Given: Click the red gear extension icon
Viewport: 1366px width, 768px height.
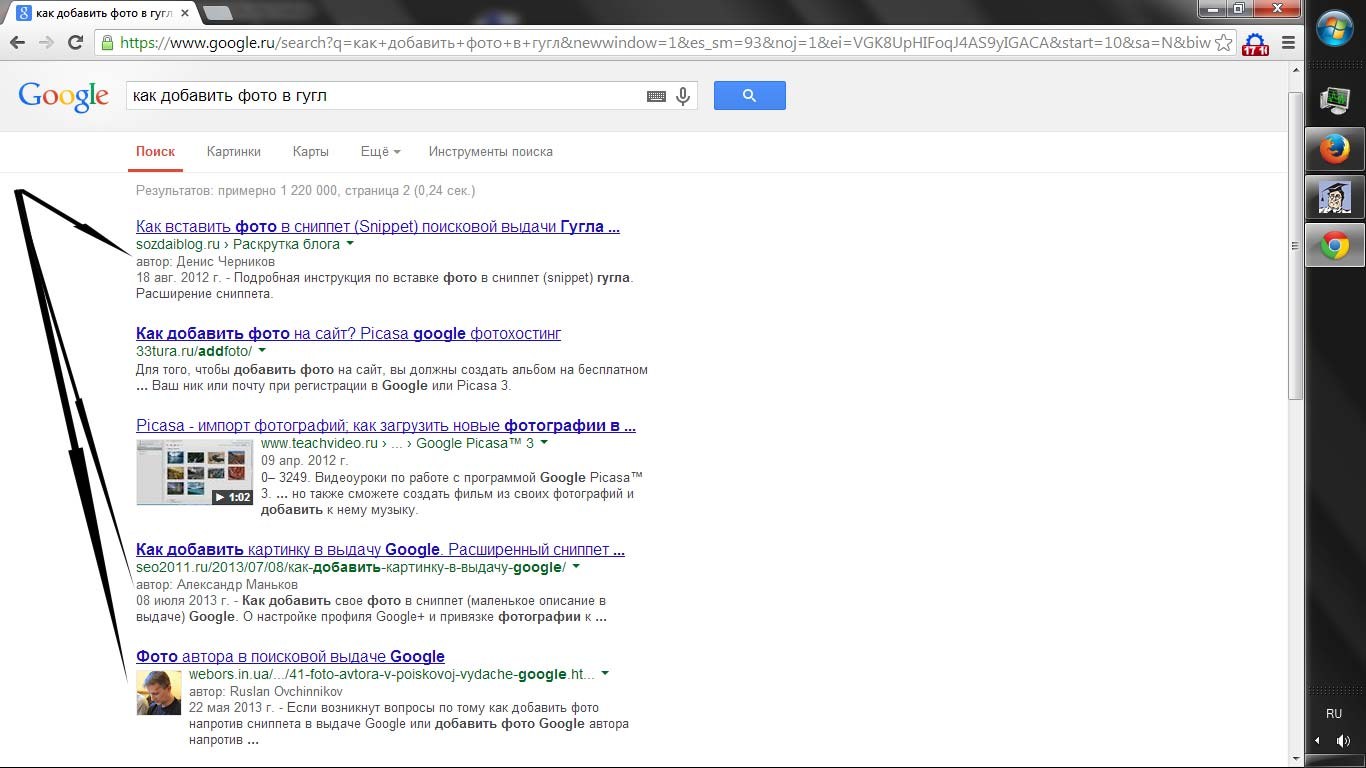Looking at the screenshot, I should point(1254,44).
